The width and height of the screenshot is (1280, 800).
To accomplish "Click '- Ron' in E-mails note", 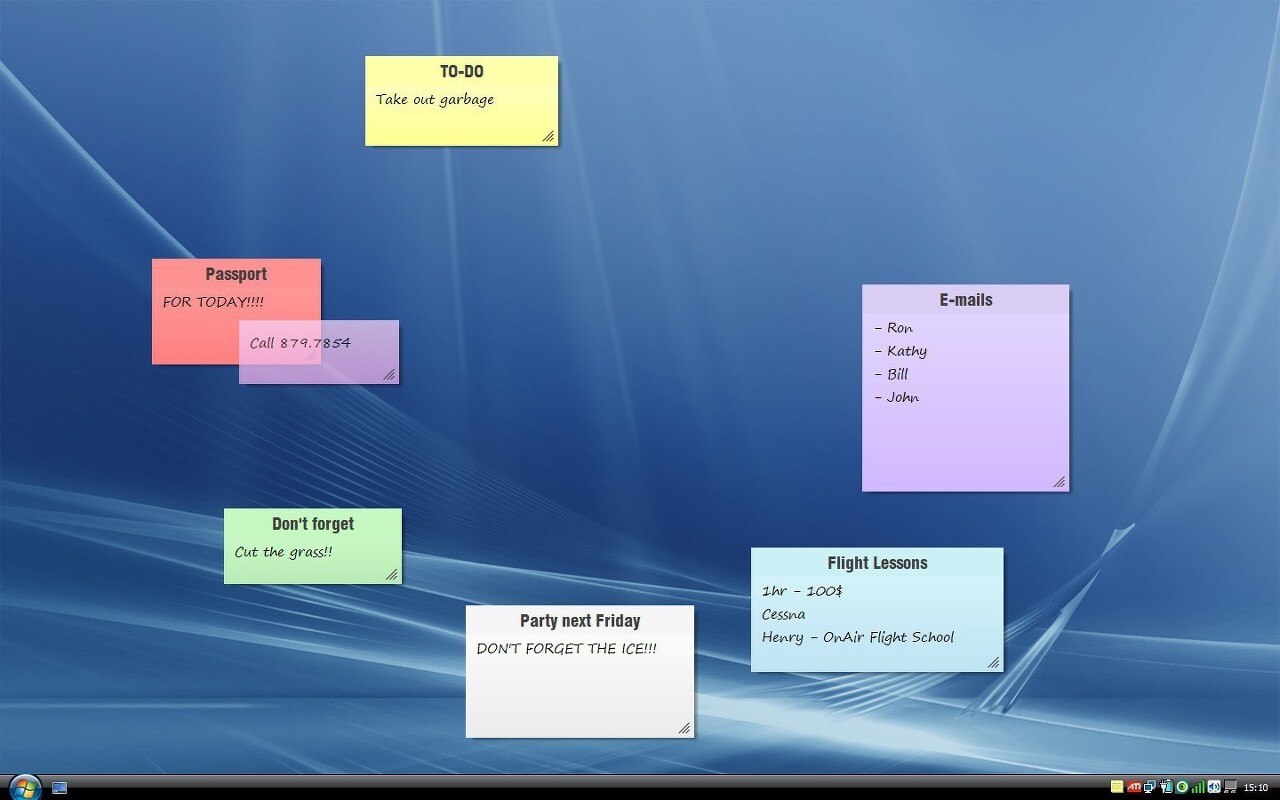I will (893, 327).
